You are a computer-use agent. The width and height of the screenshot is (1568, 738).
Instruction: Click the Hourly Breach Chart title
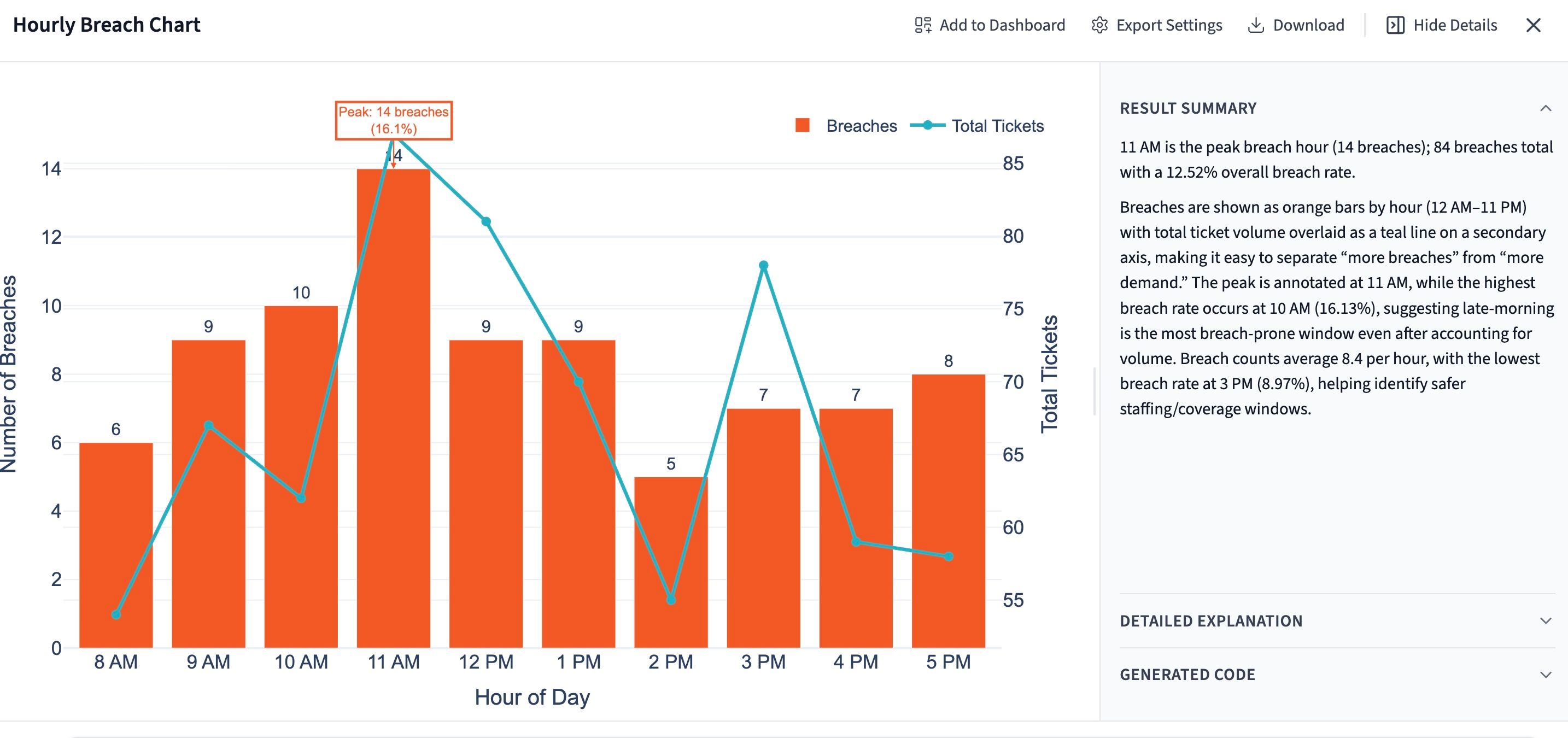pos(108,25)
